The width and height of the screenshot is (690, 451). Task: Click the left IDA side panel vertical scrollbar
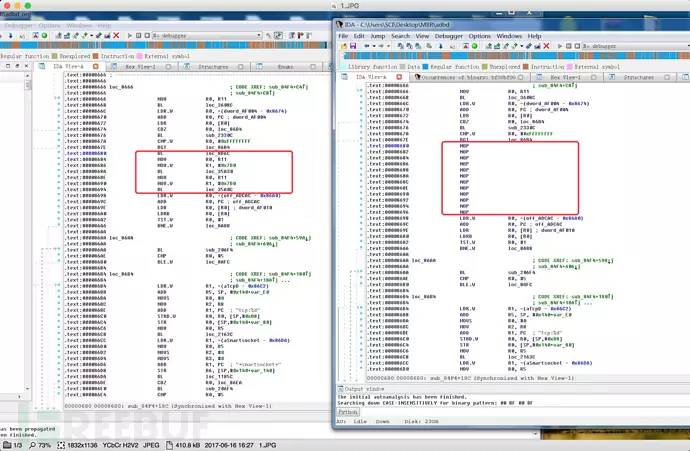[x=28, y=231]
